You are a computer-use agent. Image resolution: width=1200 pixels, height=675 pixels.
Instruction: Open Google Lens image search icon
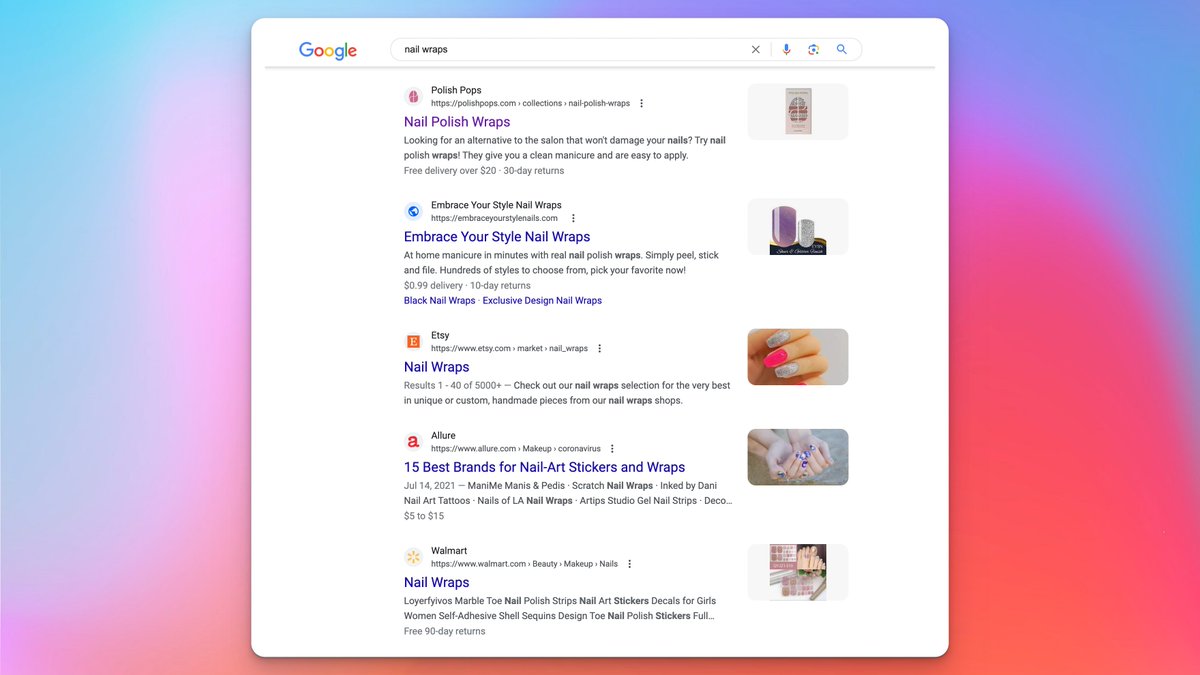click(x=814, y=49)
